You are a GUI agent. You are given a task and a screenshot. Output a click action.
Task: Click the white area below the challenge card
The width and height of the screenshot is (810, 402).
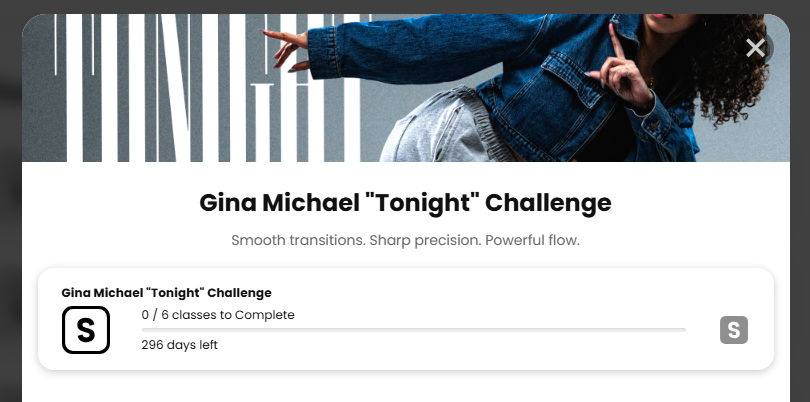click(x=405, y=388)
